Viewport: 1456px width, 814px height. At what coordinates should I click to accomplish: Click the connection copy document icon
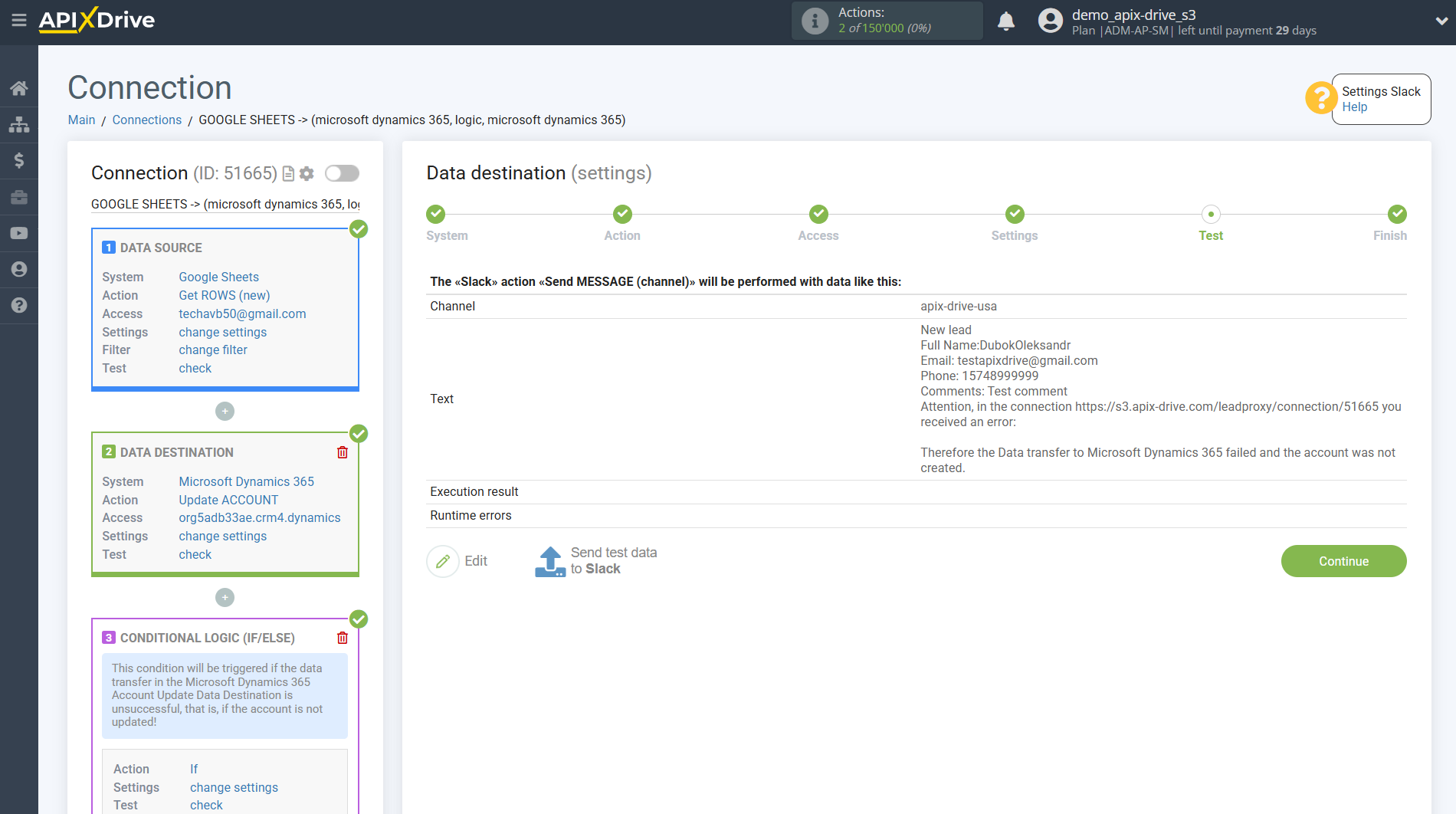pyautogui.click(x=288, y=174)
